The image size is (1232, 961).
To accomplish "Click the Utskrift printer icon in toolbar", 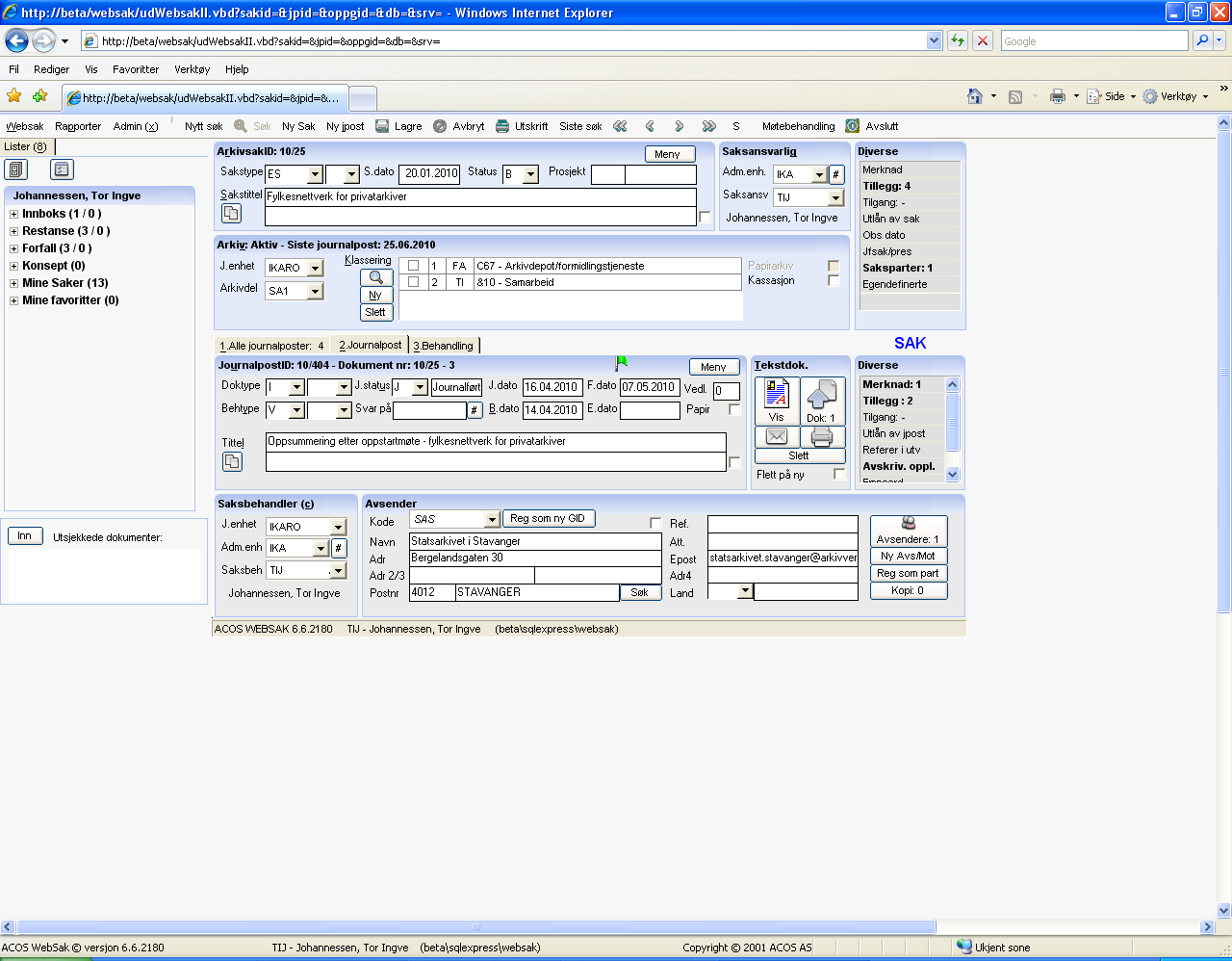I will [x=502, y=126].
